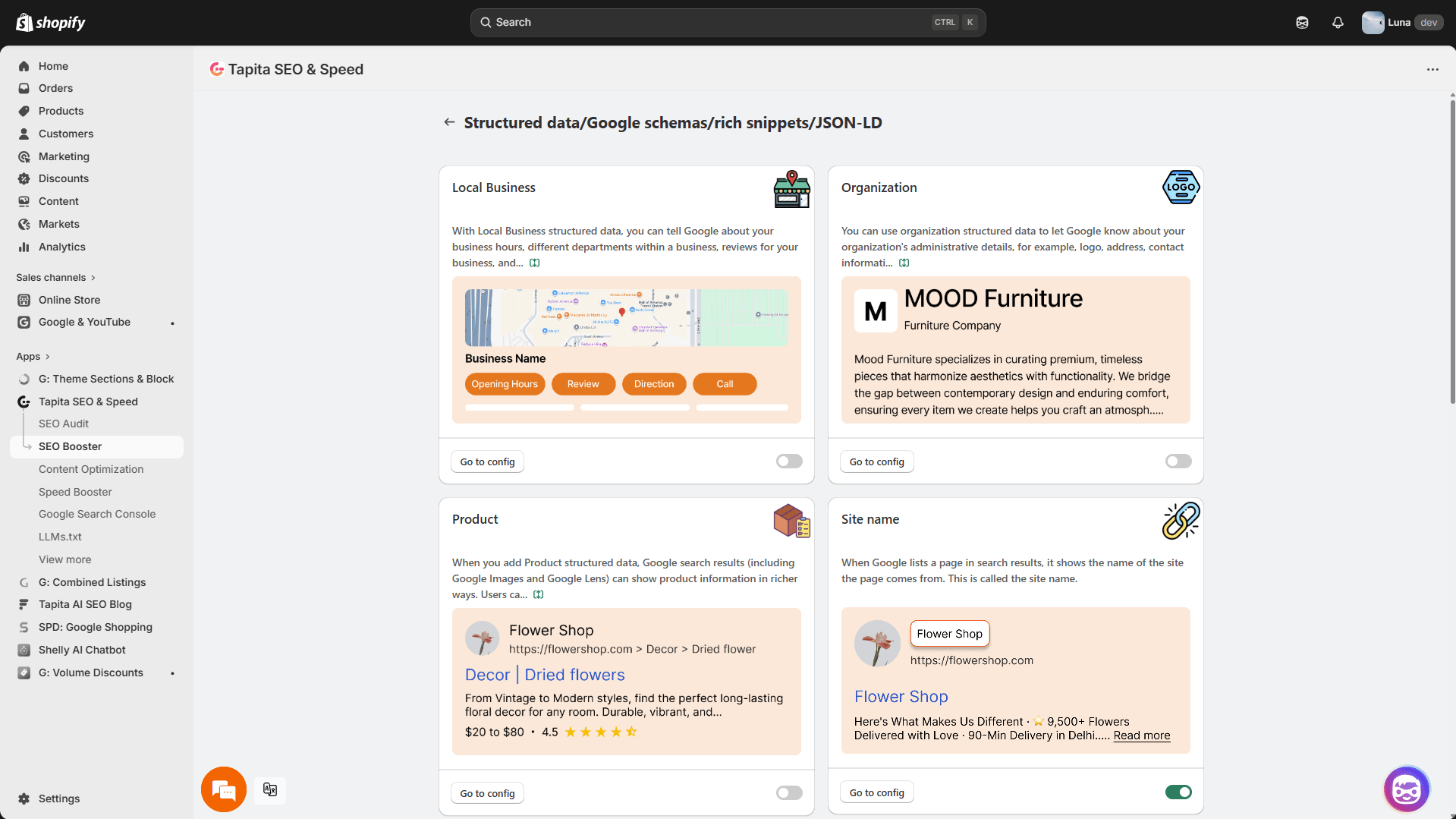
Task: Click the Shopify logo
Action: (51, 23)
